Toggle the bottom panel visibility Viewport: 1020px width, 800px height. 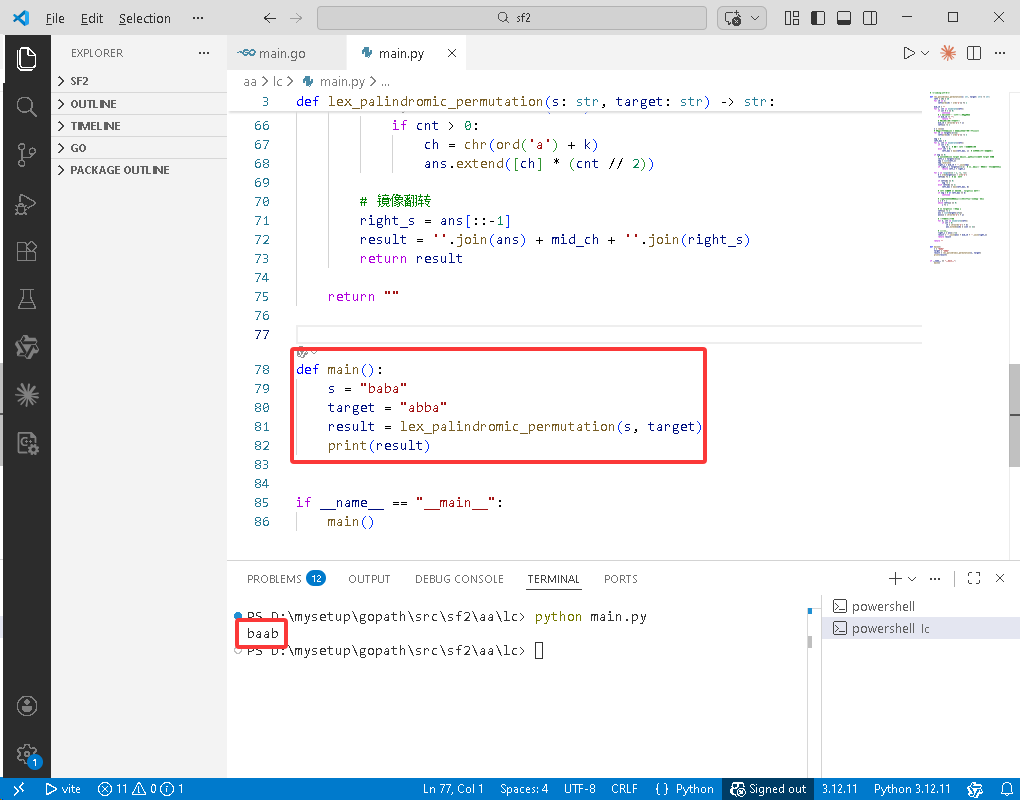[x=844, y=18]
